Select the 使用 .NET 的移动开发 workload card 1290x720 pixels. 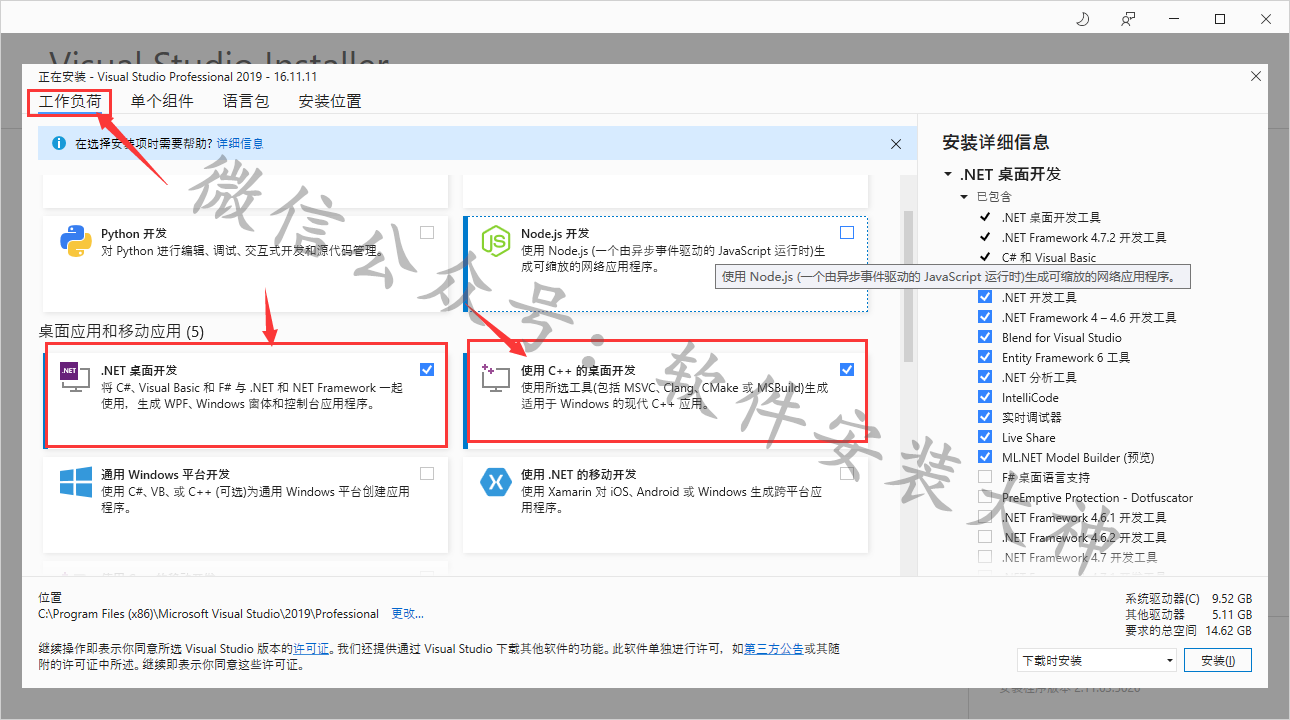click(666, 505)
